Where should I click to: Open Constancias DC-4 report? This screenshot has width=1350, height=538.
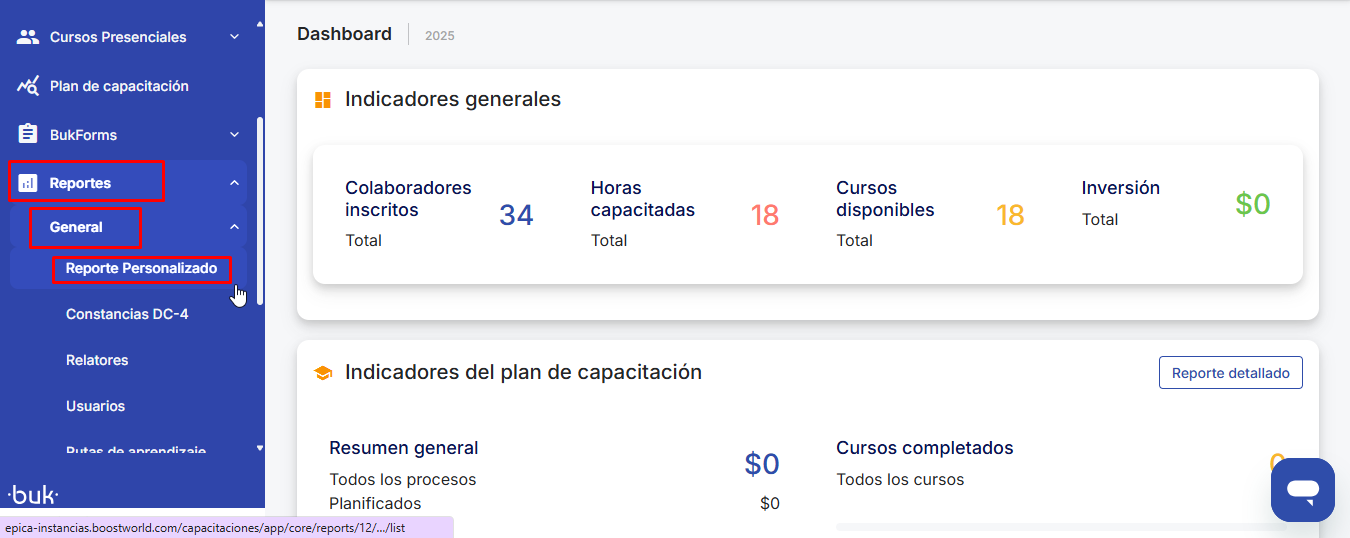[x=127, y=314]
